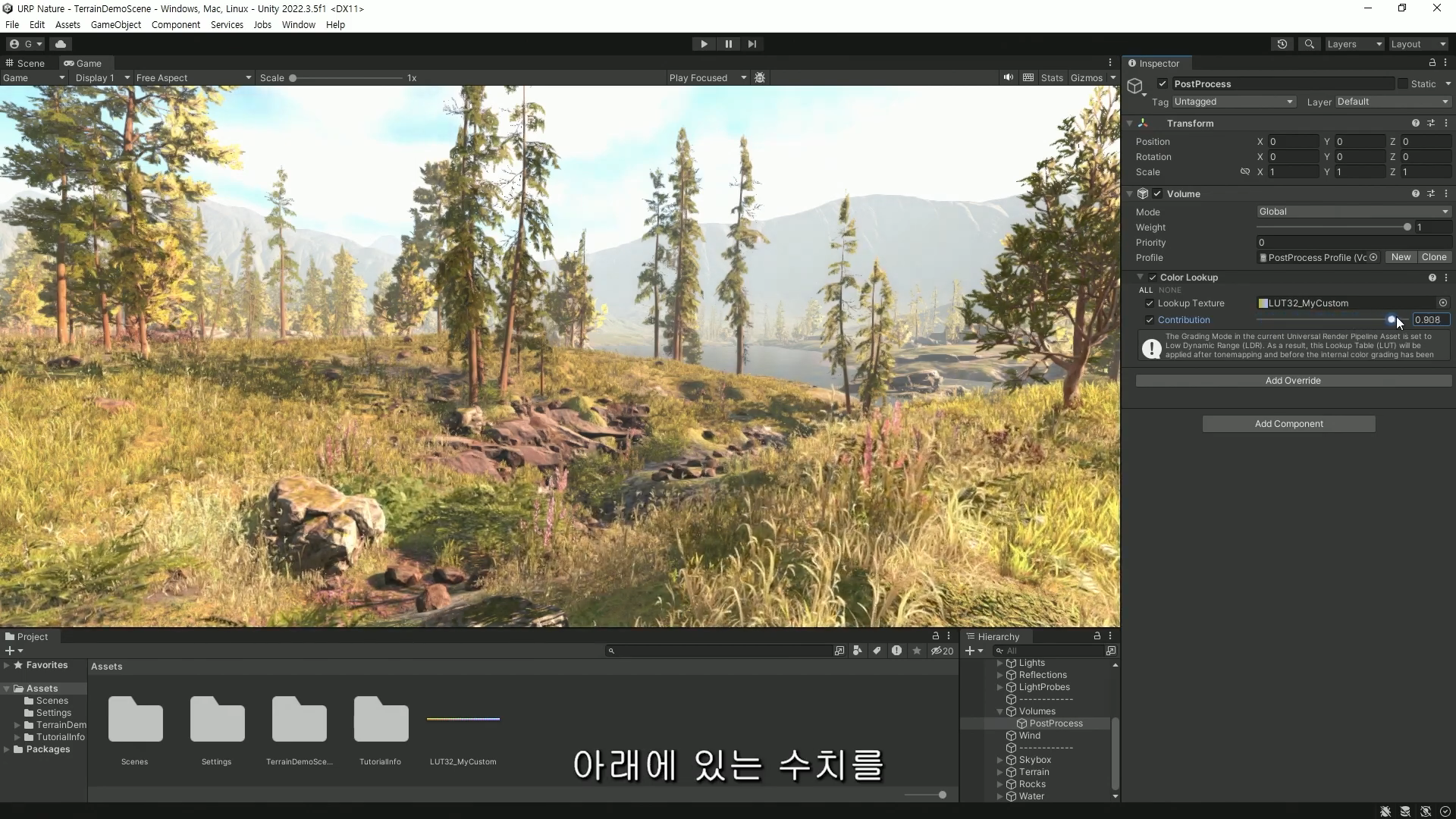Open Color Lookup help icon
1456x819 pixels.
(x=1432, y=278)
